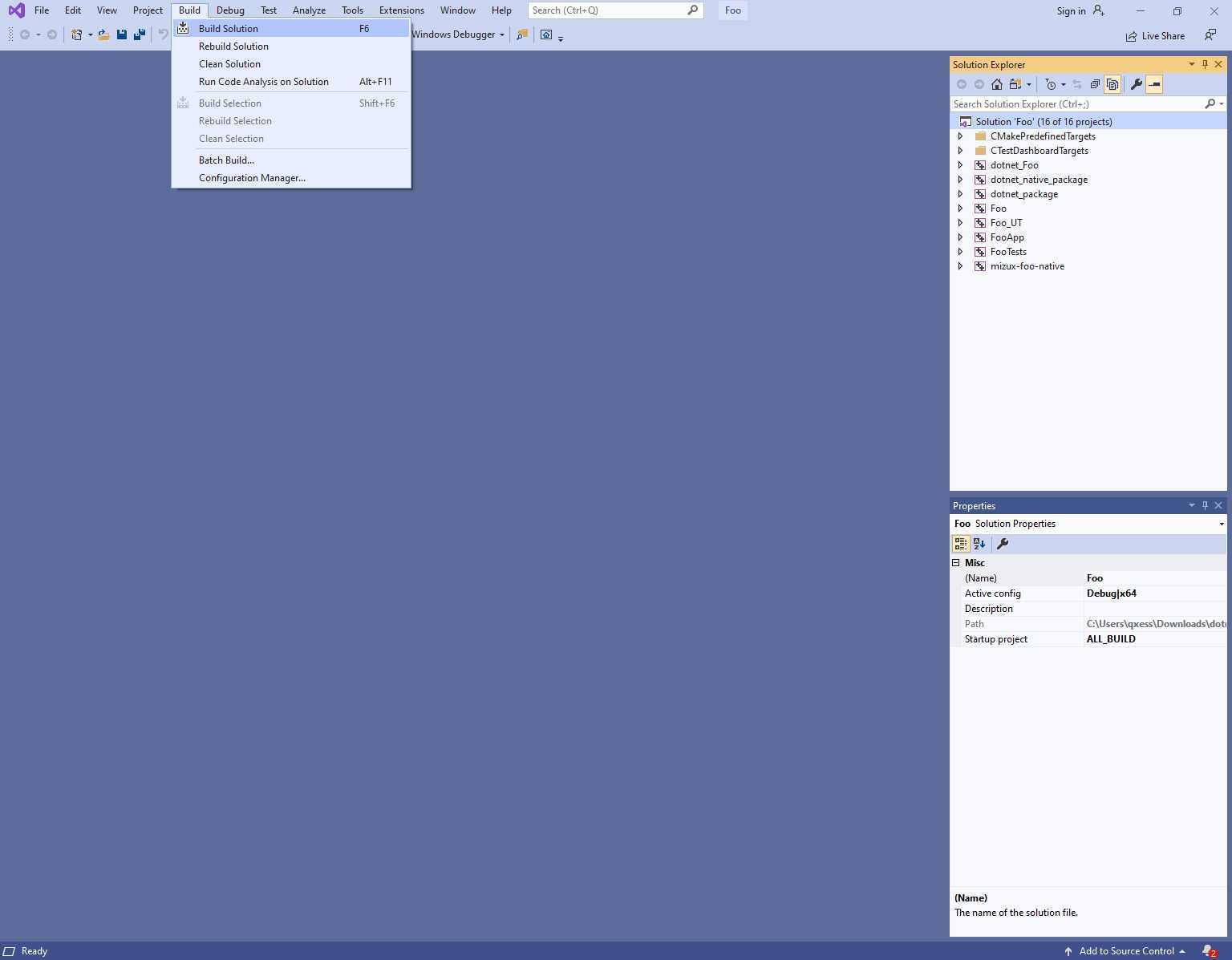Click the Find in Files toolbar icon
The height and width of the screenshot is (960, 1232).
(x=522, y=34)
